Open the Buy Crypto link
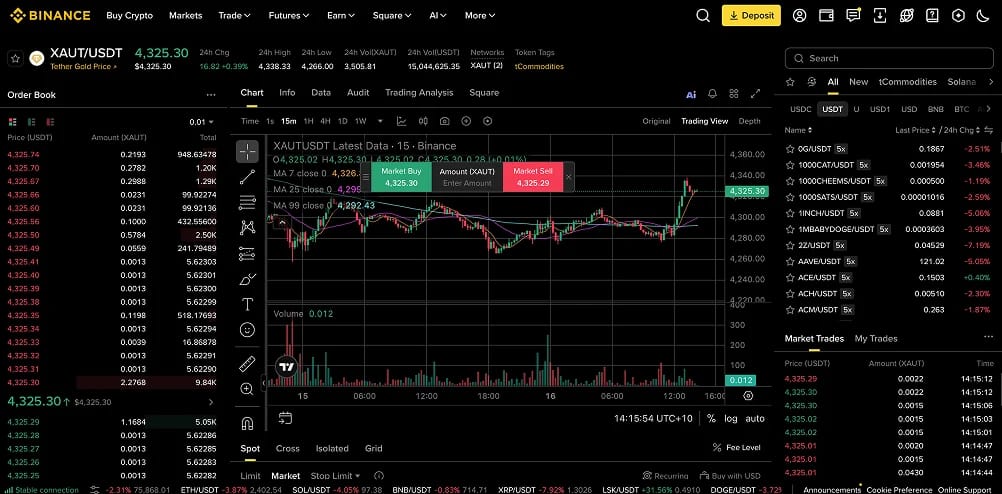The image size is (1002, 494). [x=130, y=15]
